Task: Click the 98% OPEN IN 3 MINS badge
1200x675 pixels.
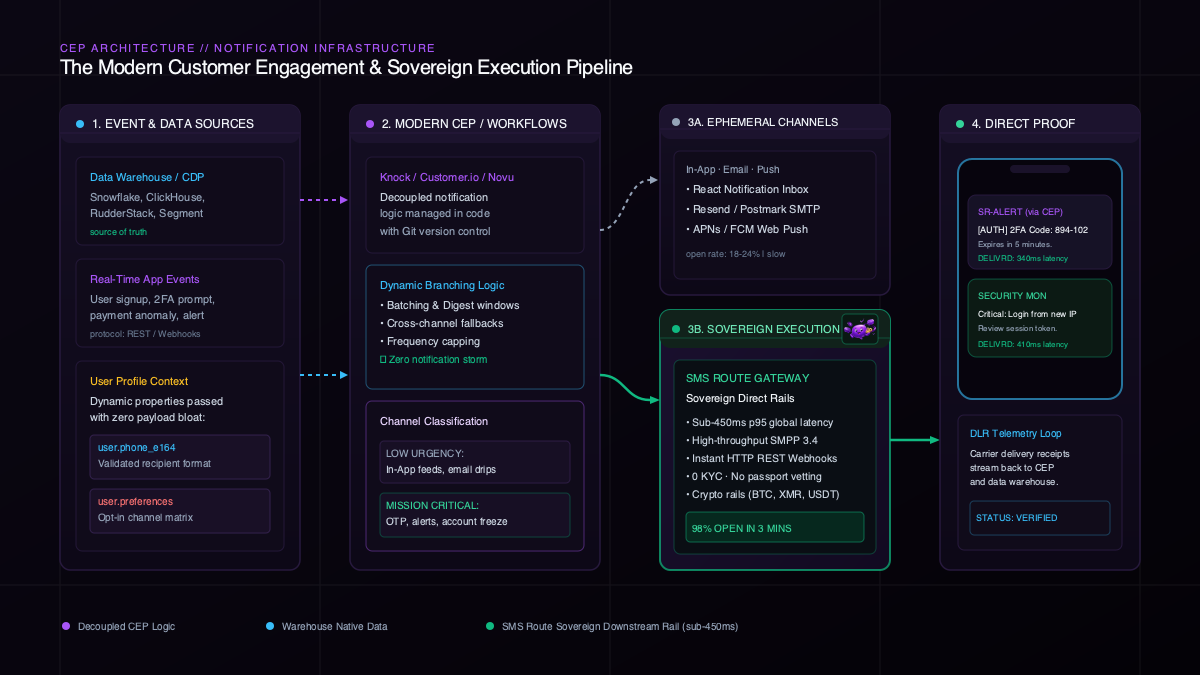Action: [x=775, y=527]
